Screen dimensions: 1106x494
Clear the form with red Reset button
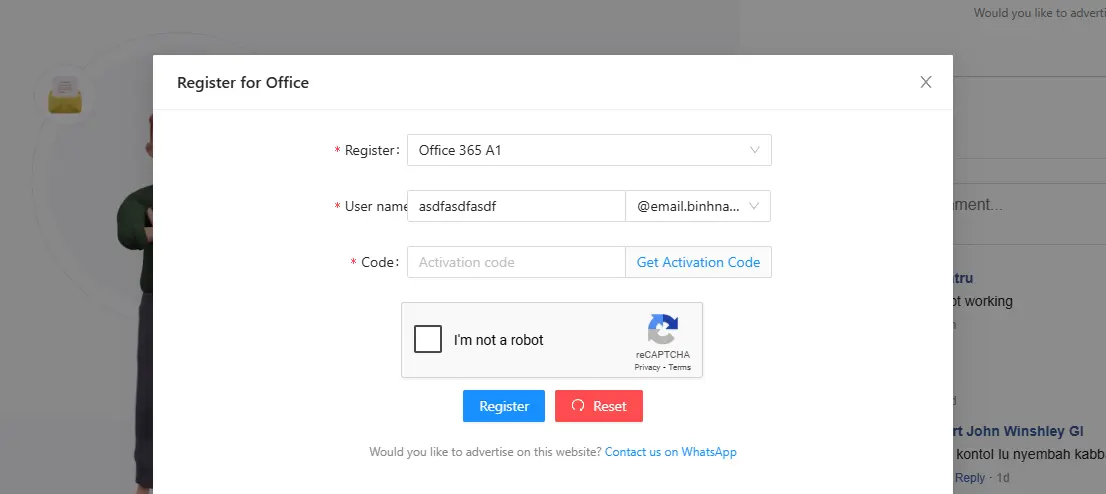599,406
